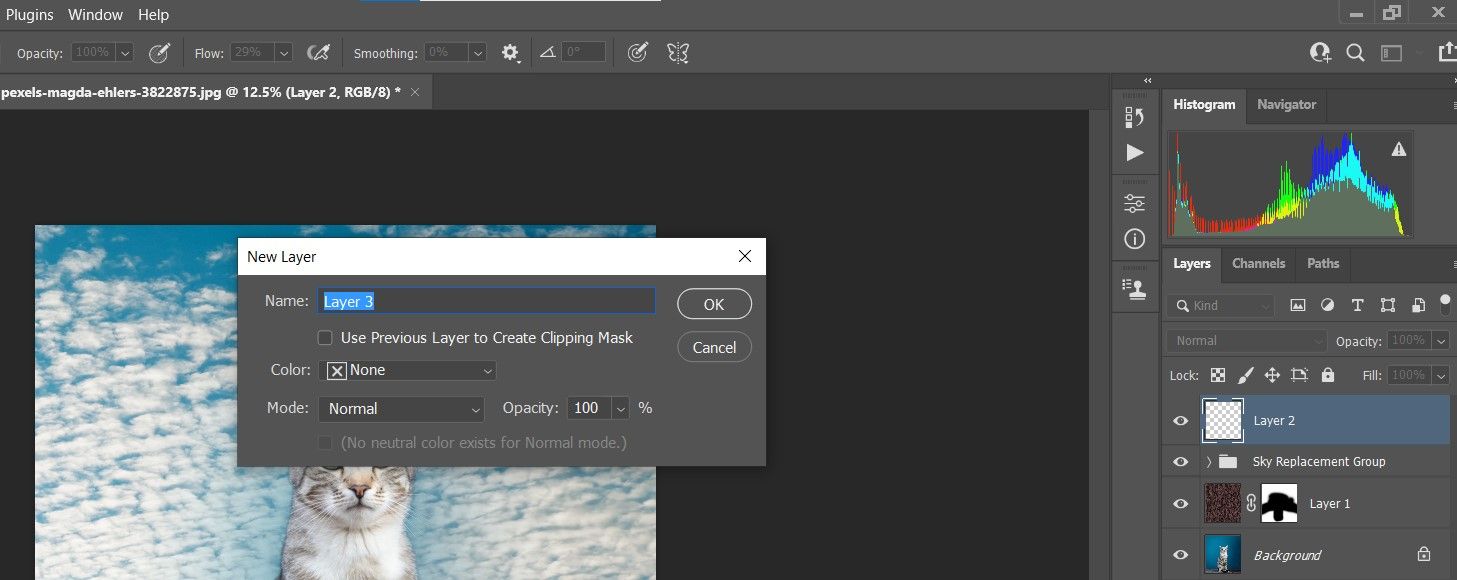Click the dialog Opacity value field
The height and width of the screenshot is (580, 1457).
pos(590,409)
